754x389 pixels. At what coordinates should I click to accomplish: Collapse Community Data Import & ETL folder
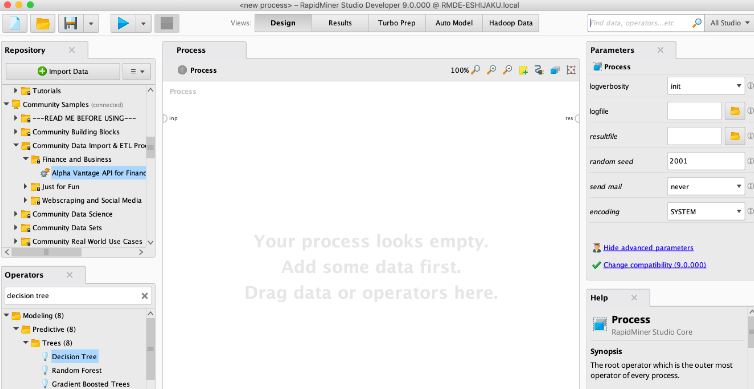point(15,145)
